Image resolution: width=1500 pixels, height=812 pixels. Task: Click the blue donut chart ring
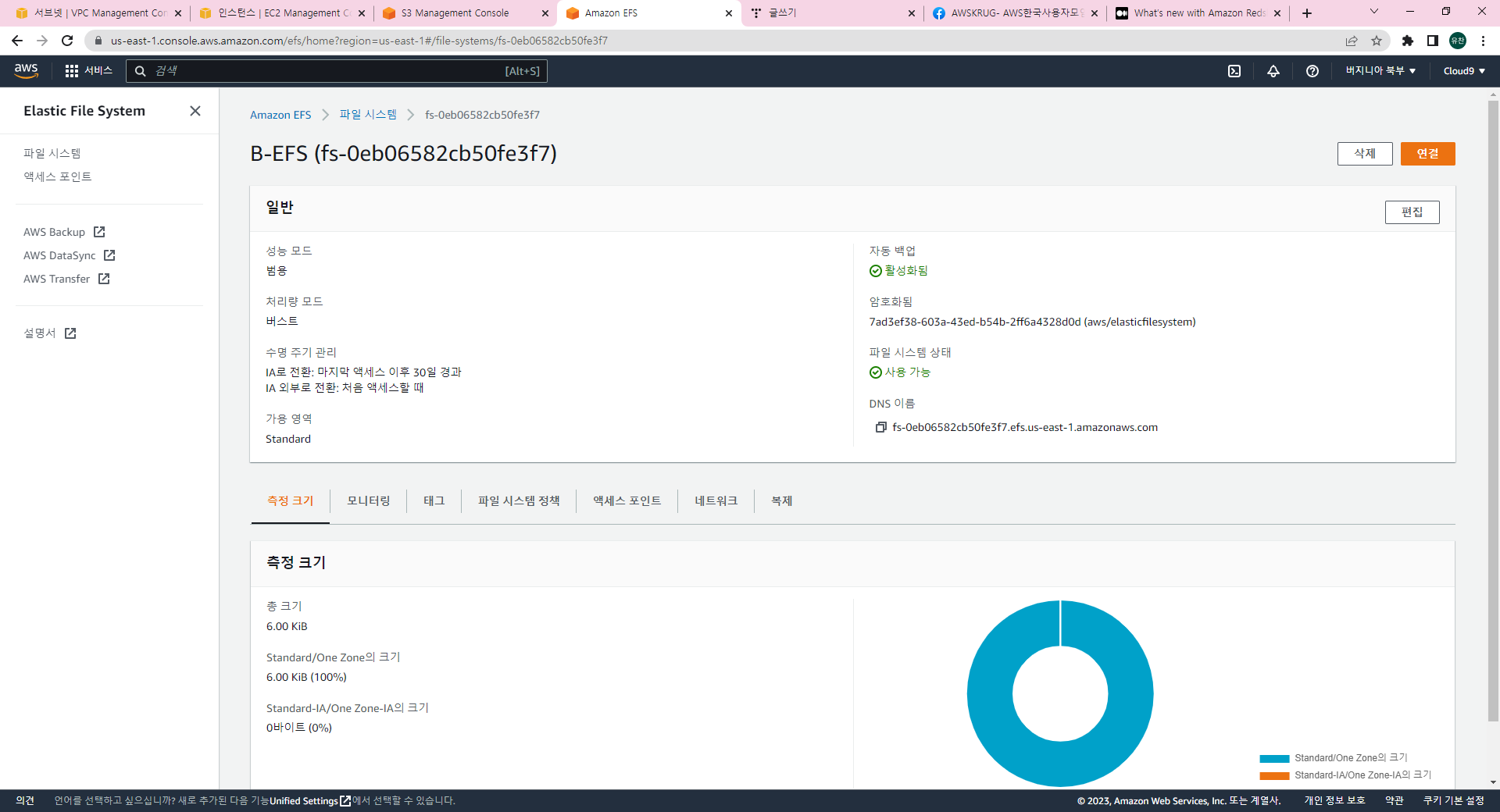pos(991,693)
